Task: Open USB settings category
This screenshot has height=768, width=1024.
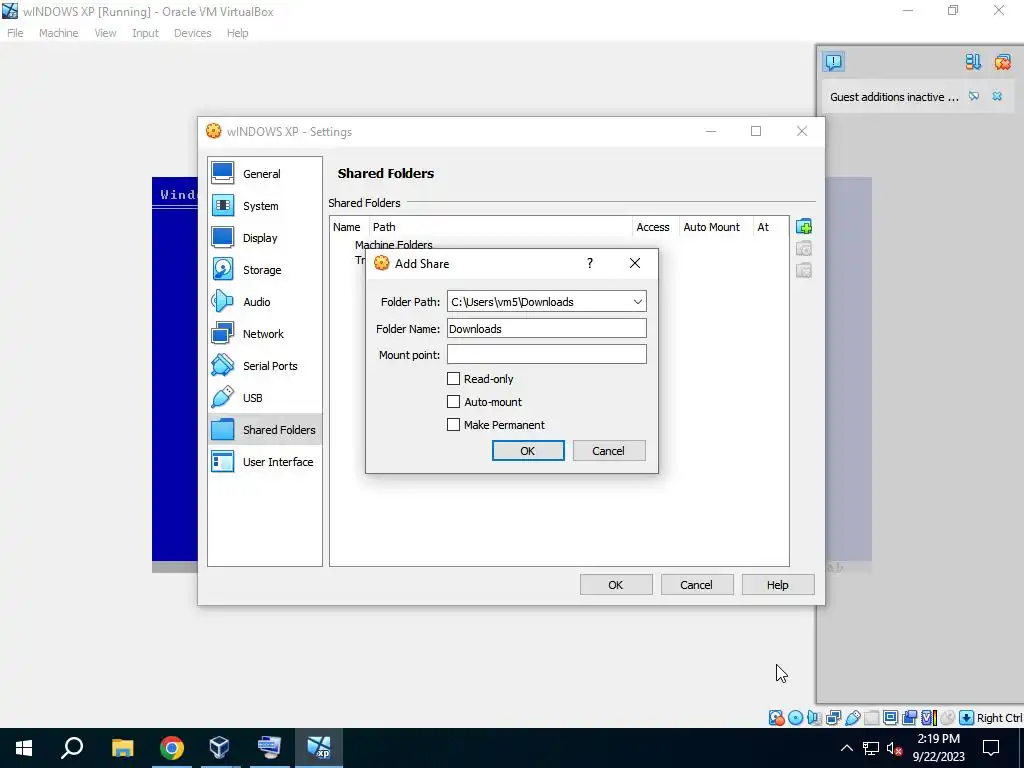Action: 264,398
